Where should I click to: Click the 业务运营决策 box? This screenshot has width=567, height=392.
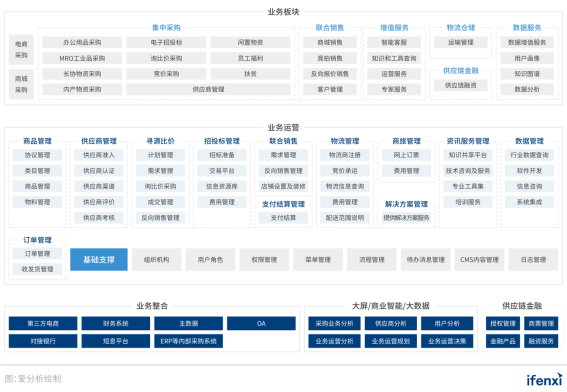[447, 341]
